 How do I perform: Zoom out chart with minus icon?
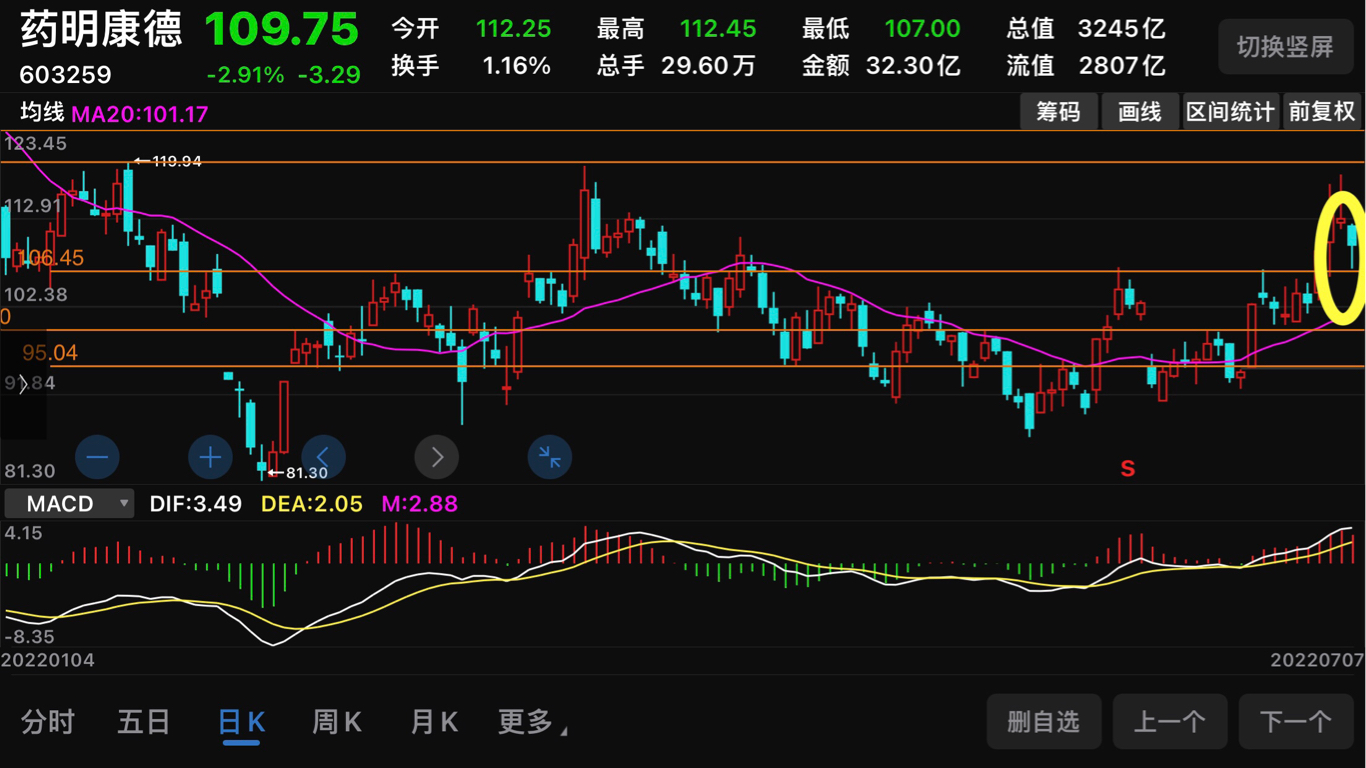point(97,458)
